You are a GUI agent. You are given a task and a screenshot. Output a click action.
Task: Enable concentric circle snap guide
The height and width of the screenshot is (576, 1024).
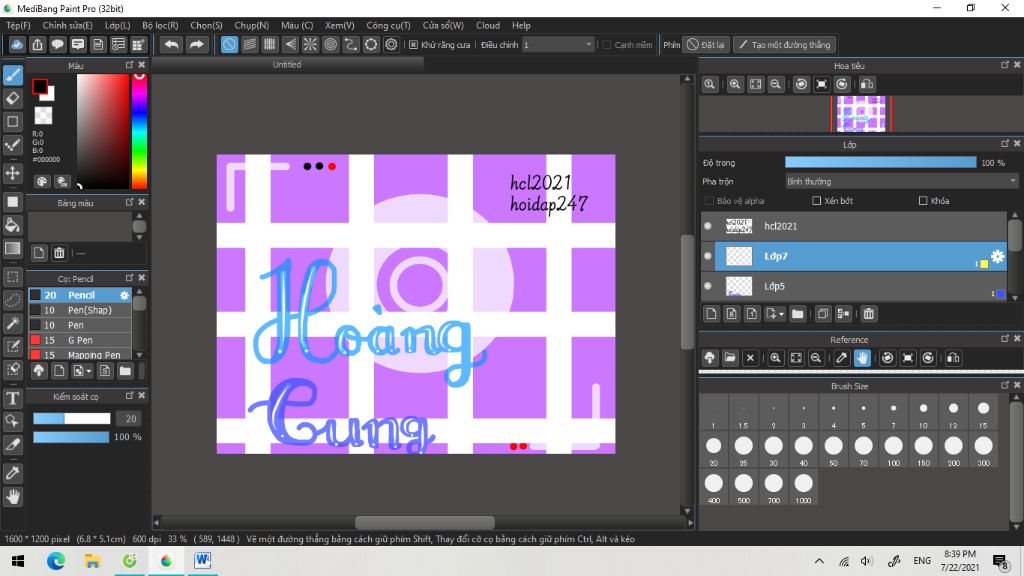330,44
